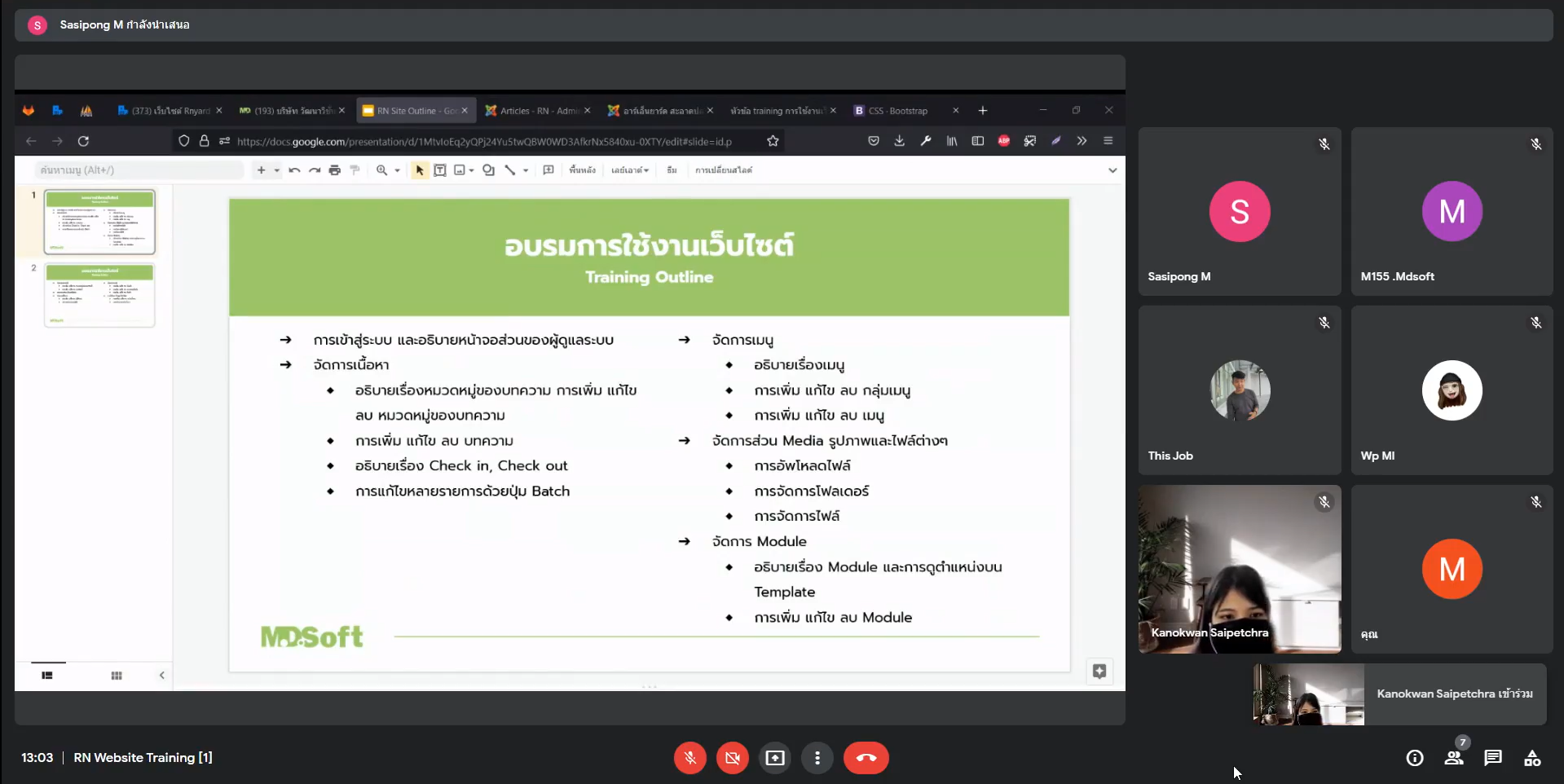Click the undo arrow in Slides toolbar

tap(294, 170)
